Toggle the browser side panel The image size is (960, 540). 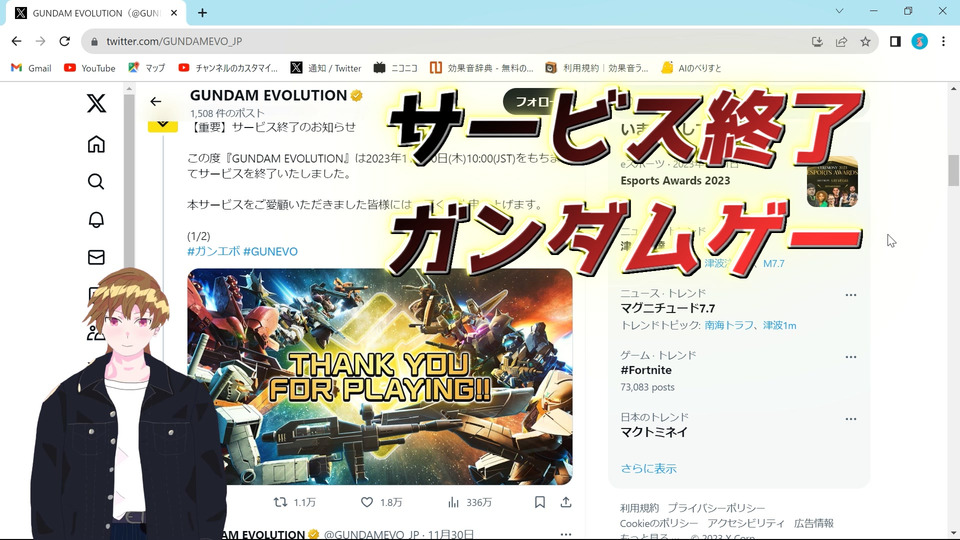pyautogui.click(x=895, y=41)
